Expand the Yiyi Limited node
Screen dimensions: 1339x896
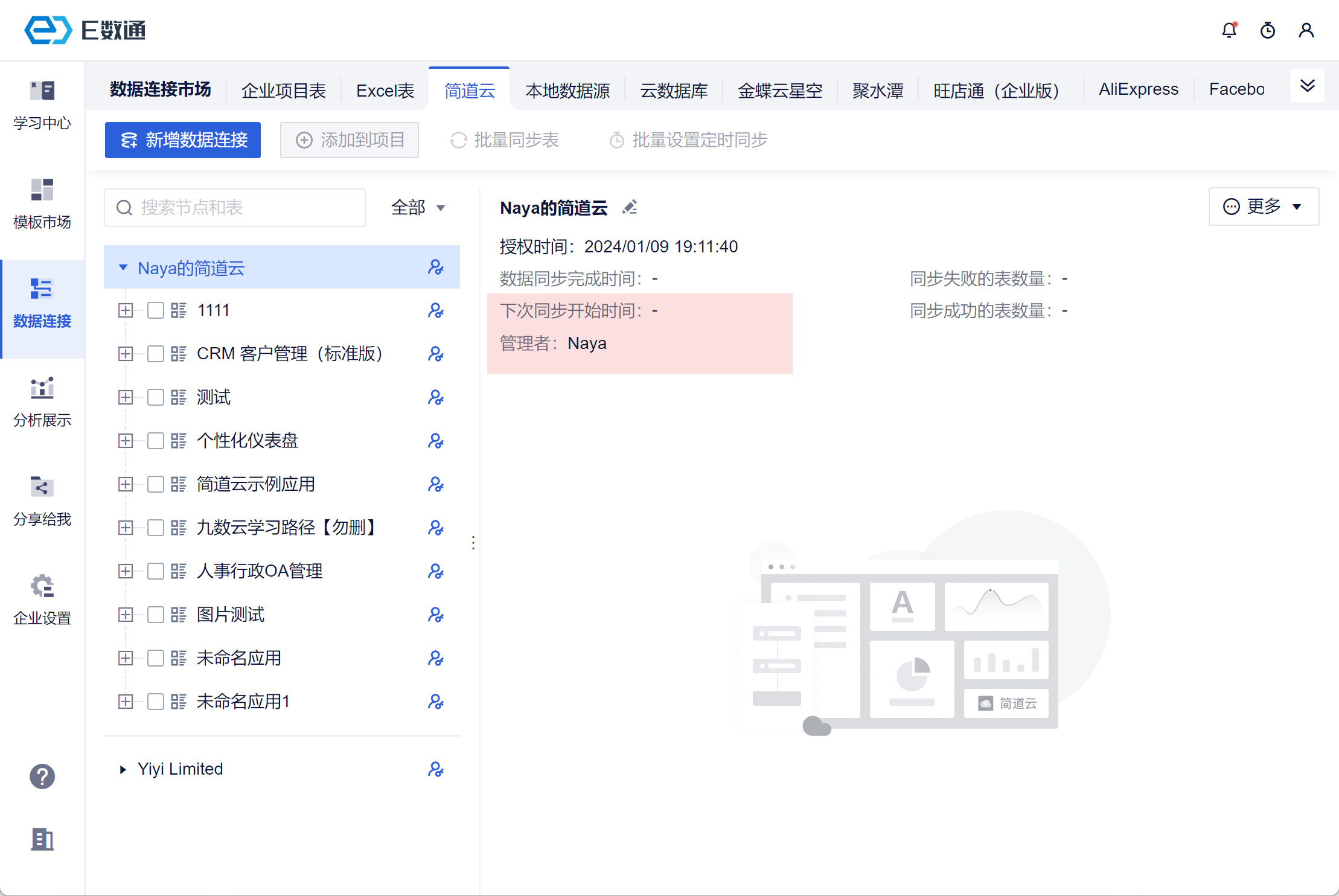pyautogui.click(x=123, y=769)
